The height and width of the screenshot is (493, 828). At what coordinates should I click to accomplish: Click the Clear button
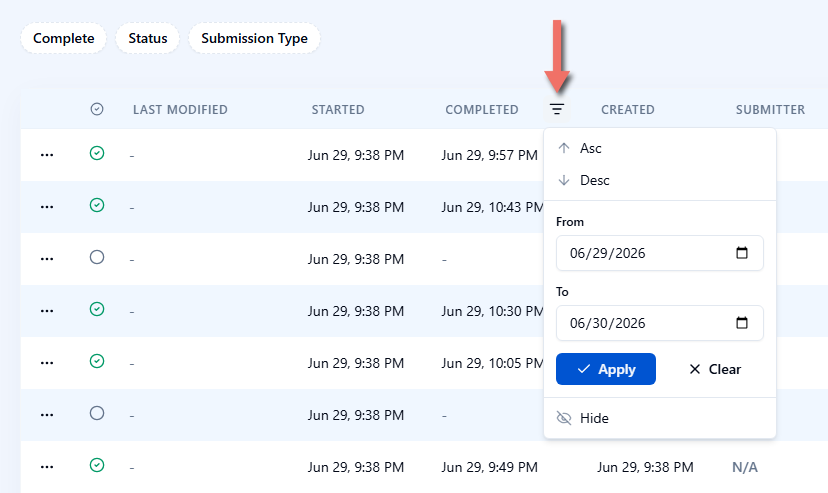(715, 369)
